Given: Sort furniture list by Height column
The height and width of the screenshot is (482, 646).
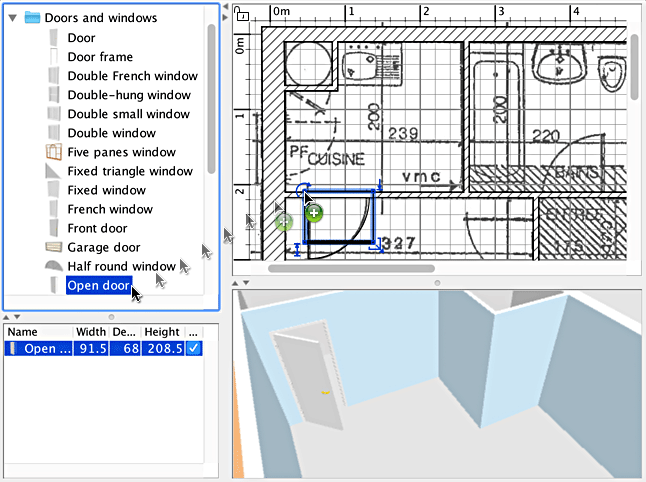Looking at the screenshot, I should point(161,331).
